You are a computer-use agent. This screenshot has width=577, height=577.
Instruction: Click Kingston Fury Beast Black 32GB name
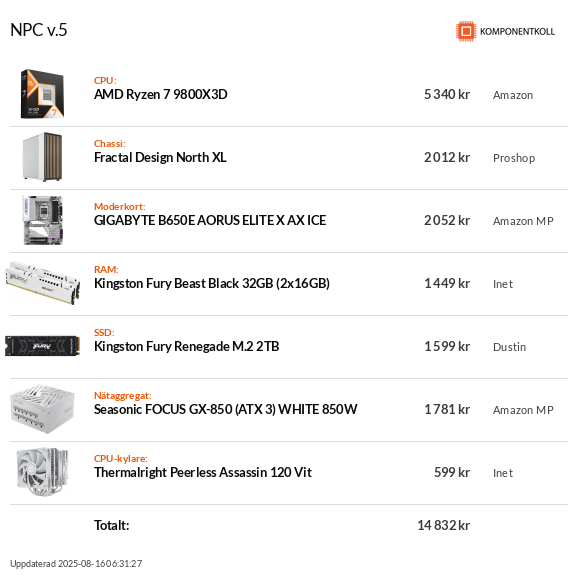(212, 283)
